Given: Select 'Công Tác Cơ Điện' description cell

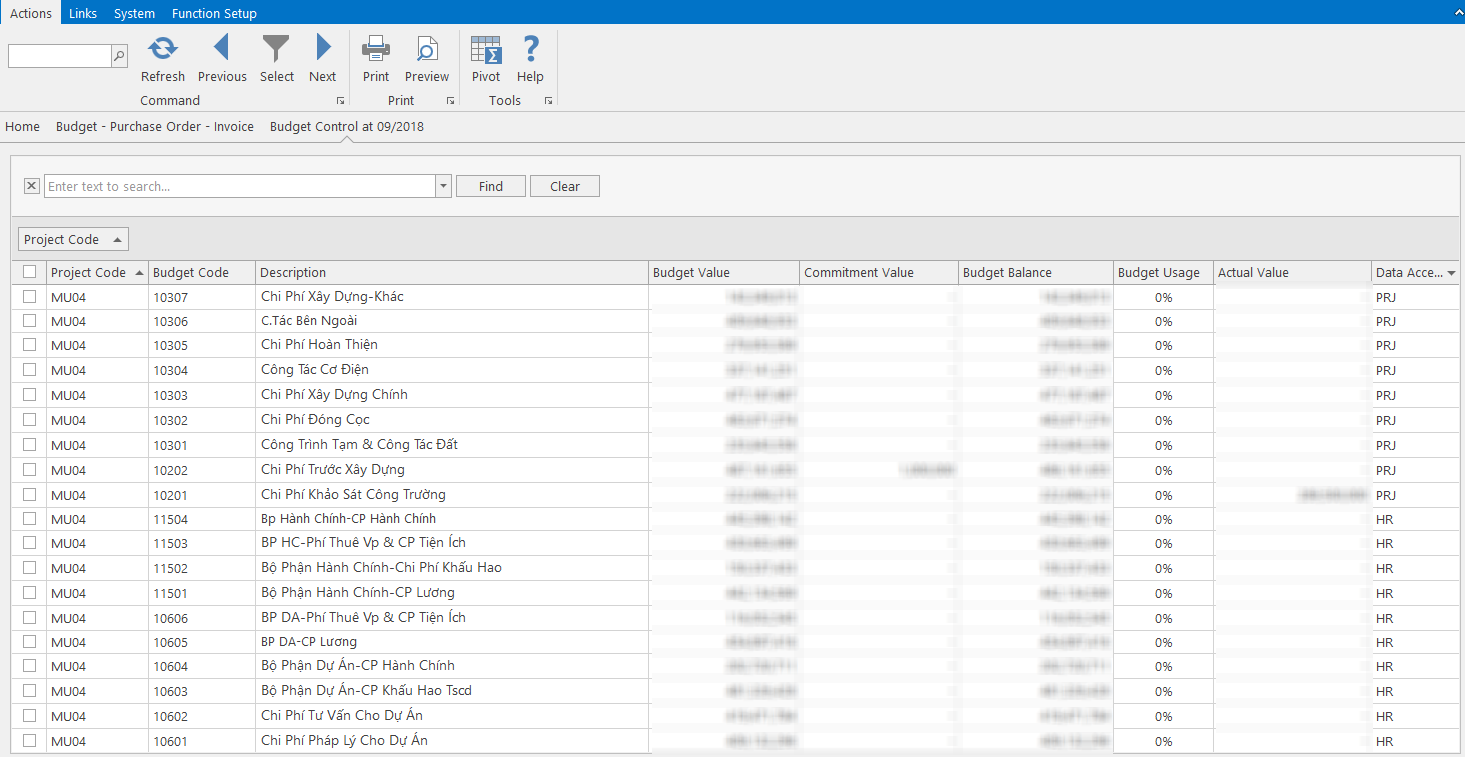Looking at the screenshot, I should [452, 370].
